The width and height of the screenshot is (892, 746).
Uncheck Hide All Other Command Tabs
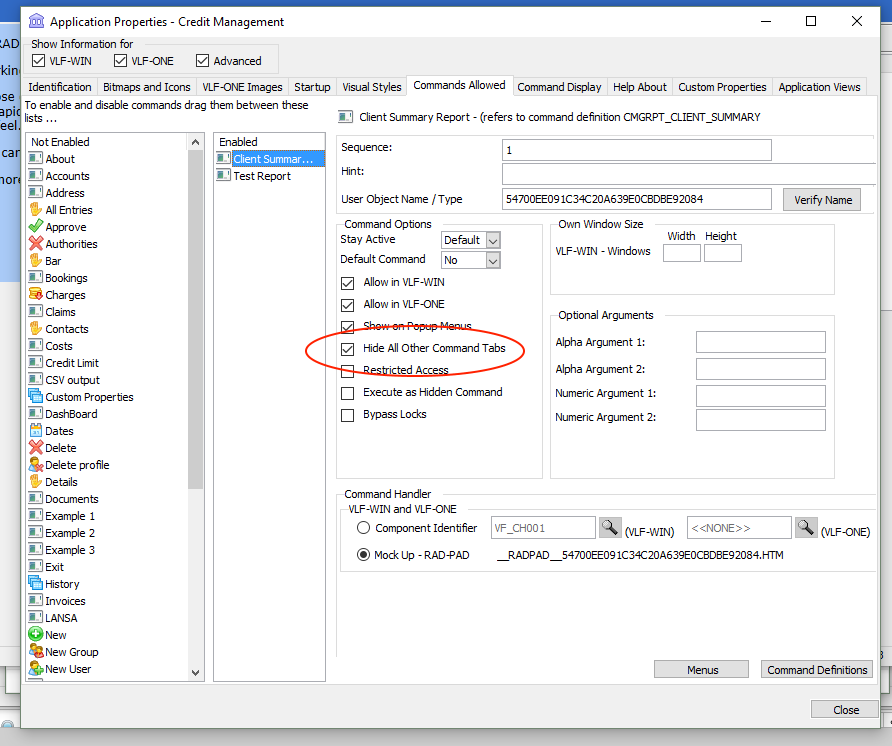(348, 349)
